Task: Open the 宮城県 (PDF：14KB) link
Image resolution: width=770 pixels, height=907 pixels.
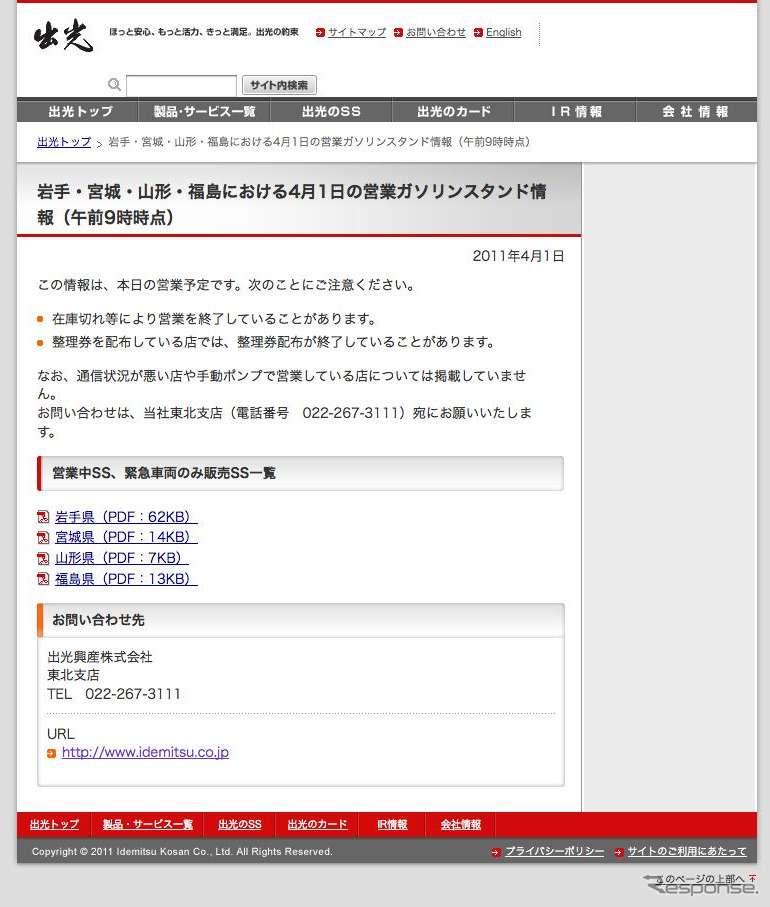Action: pyautogui.click(x=125, y=538)
